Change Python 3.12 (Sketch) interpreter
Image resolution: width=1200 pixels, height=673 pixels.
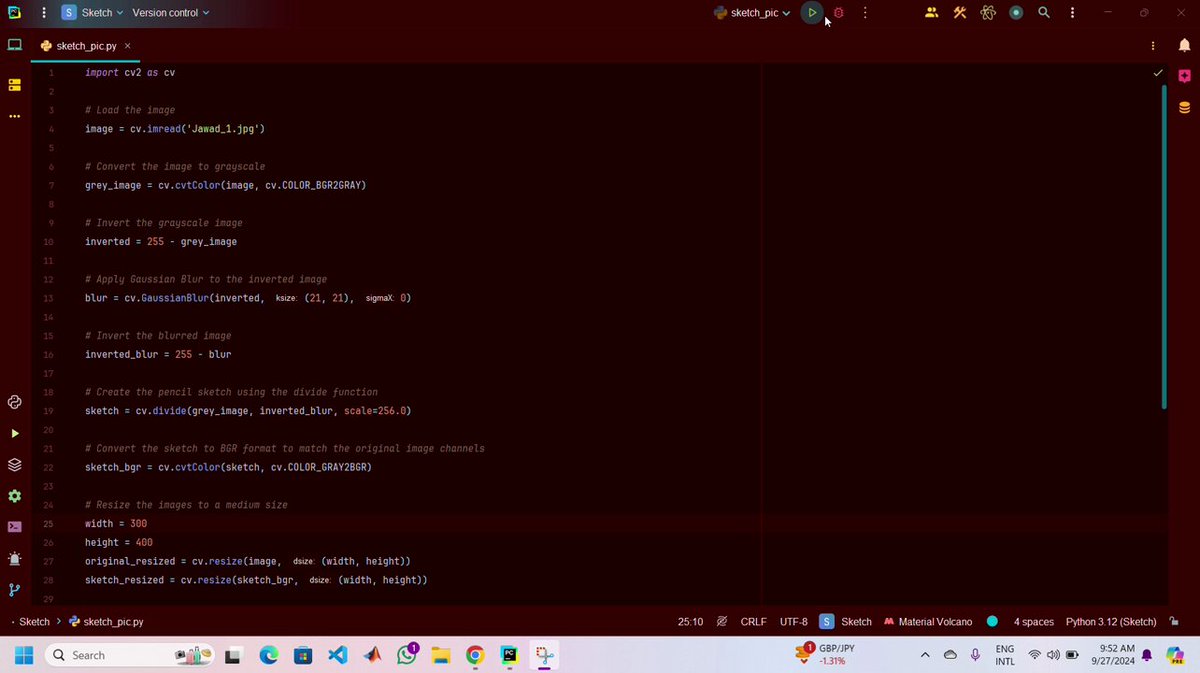click(x=1111, y=621)
